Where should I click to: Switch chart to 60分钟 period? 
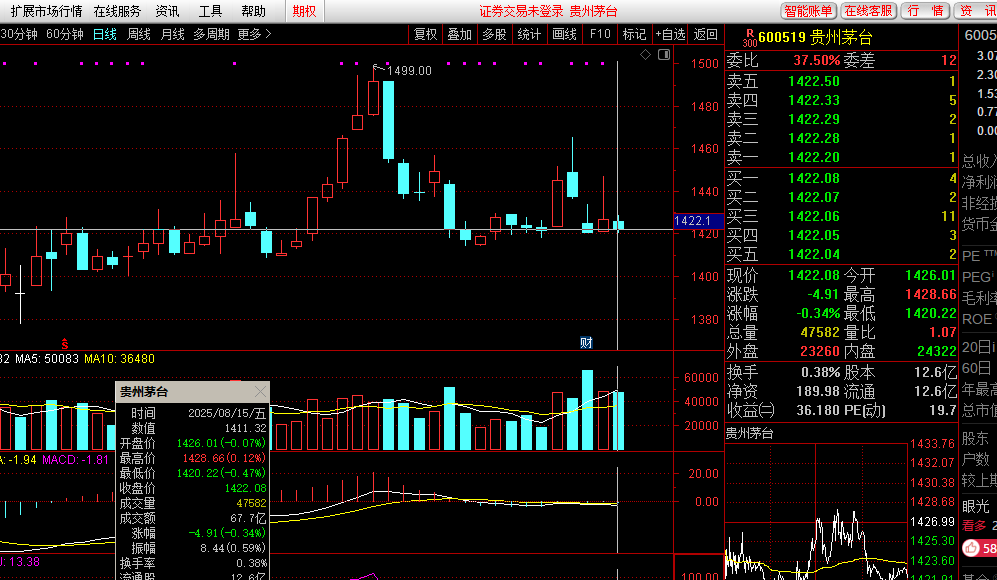65,34
